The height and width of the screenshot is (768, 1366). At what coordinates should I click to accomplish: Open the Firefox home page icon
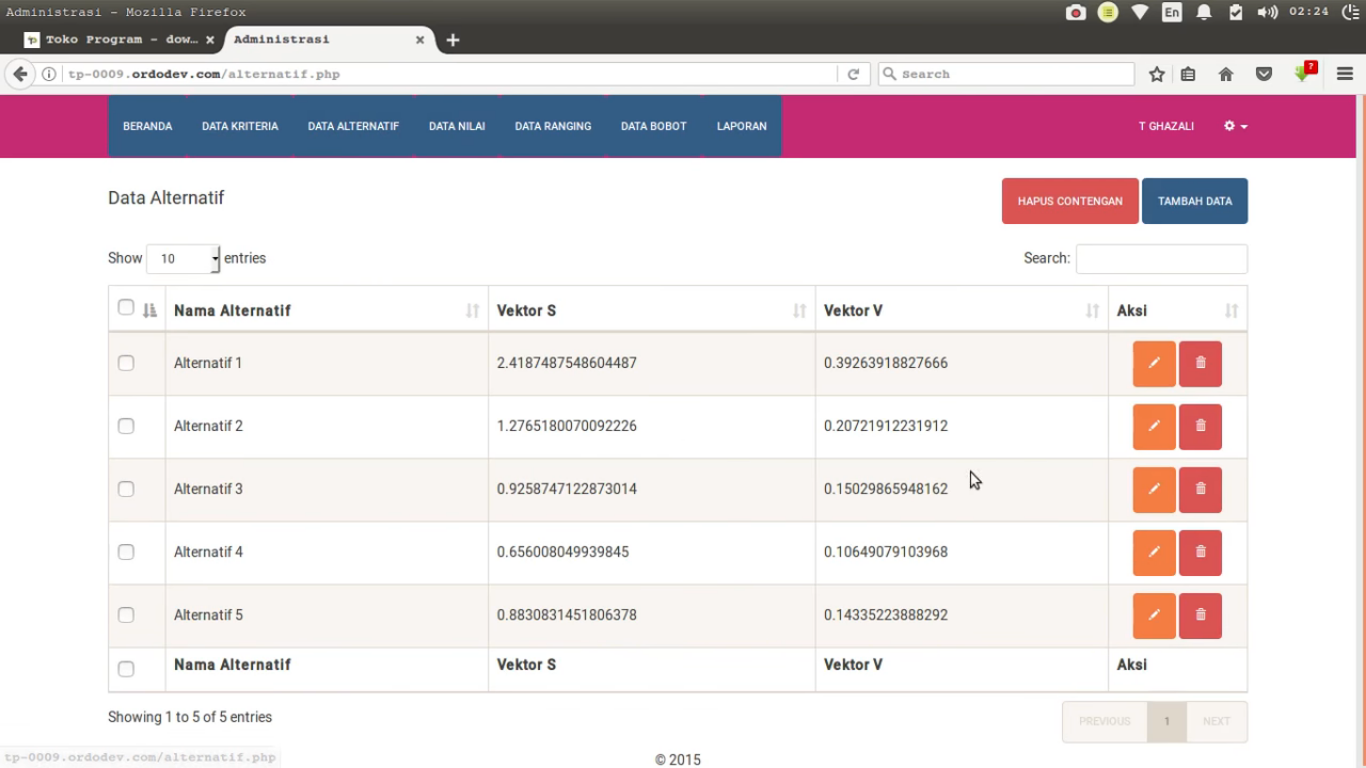pos(1226,74)
